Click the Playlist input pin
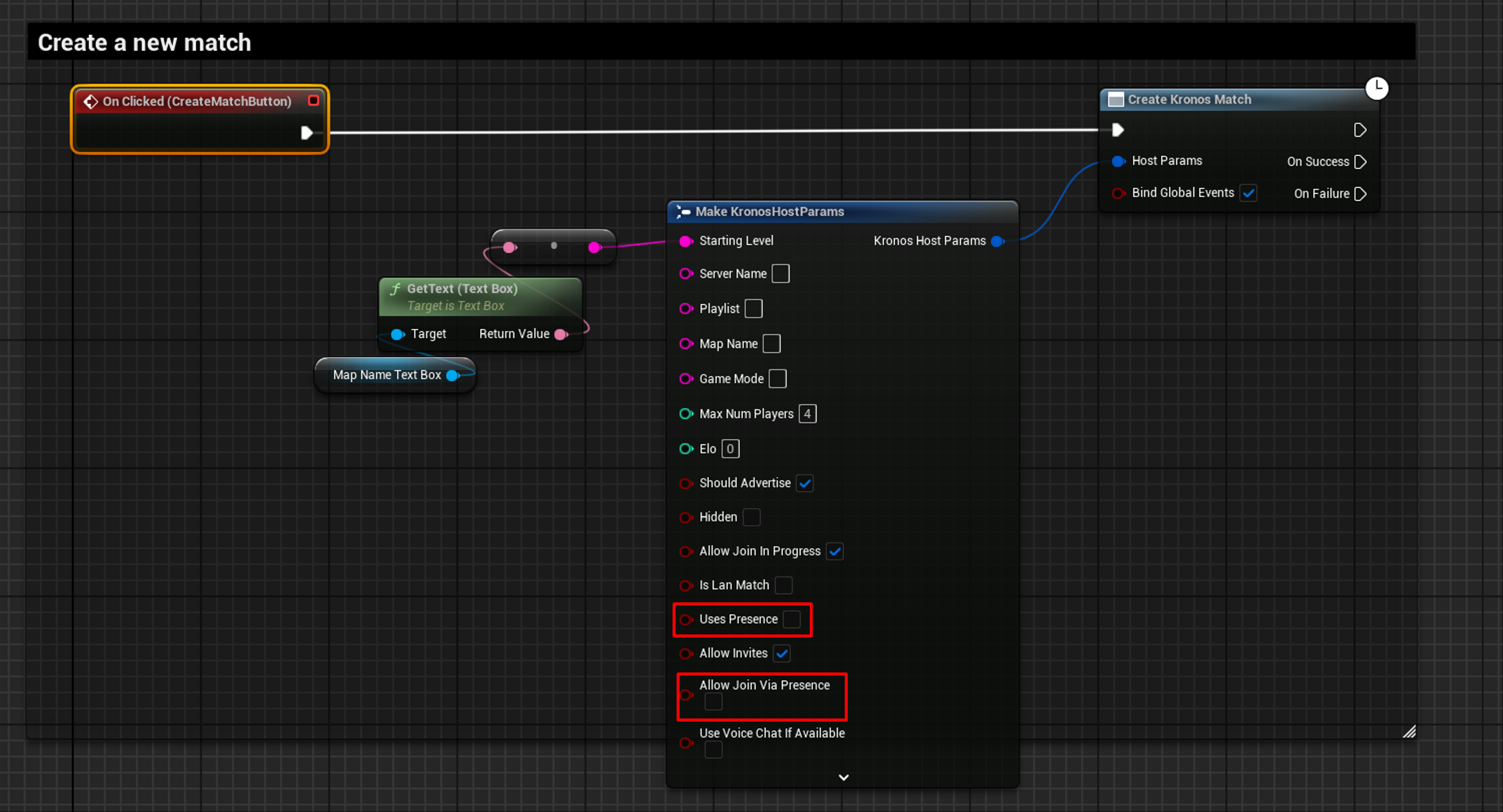This screenshot has width=1503, height=812. tap(686, 309)
